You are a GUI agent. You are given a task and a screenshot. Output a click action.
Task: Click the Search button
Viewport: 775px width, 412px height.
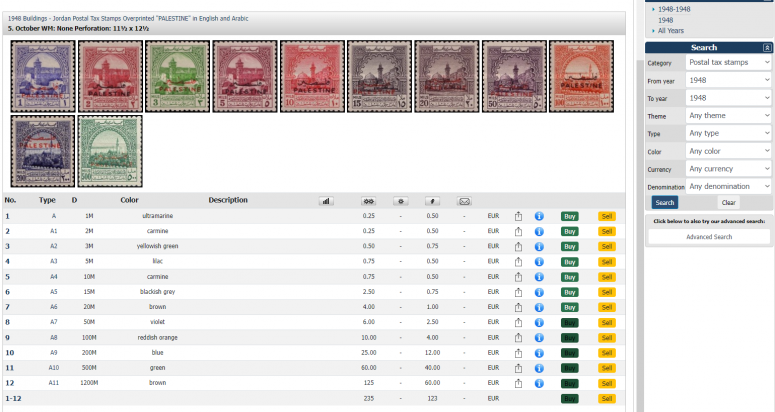point(664,203)
